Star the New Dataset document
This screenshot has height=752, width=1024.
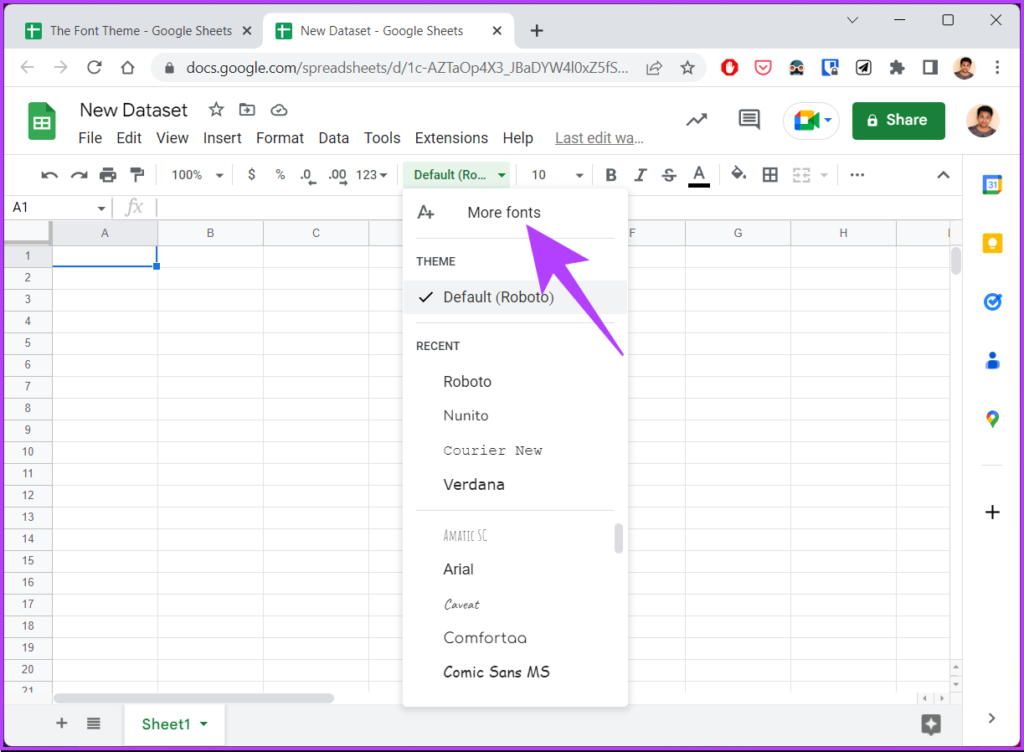pyautogui.click(x=216, y=110)
